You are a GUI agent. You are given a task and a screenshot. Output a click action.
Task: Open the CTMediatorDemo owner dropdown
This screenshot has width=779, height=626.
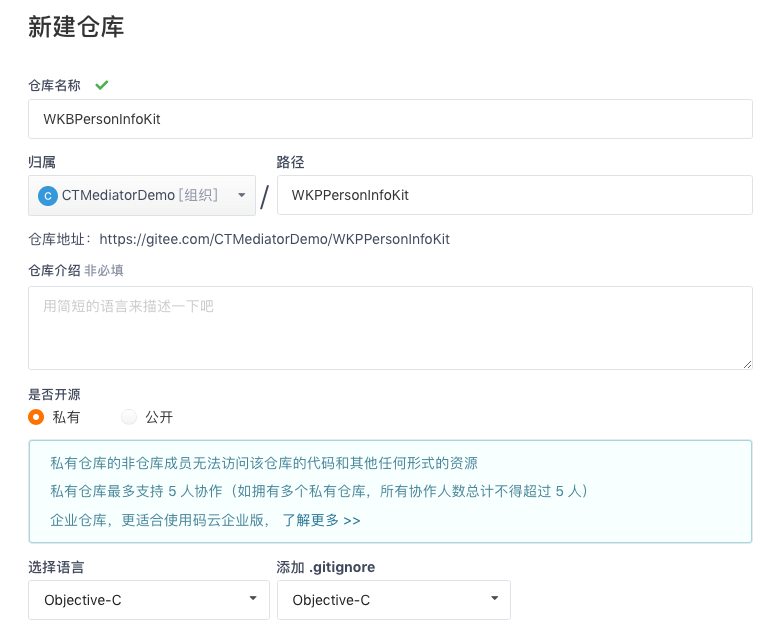[142, 195]
